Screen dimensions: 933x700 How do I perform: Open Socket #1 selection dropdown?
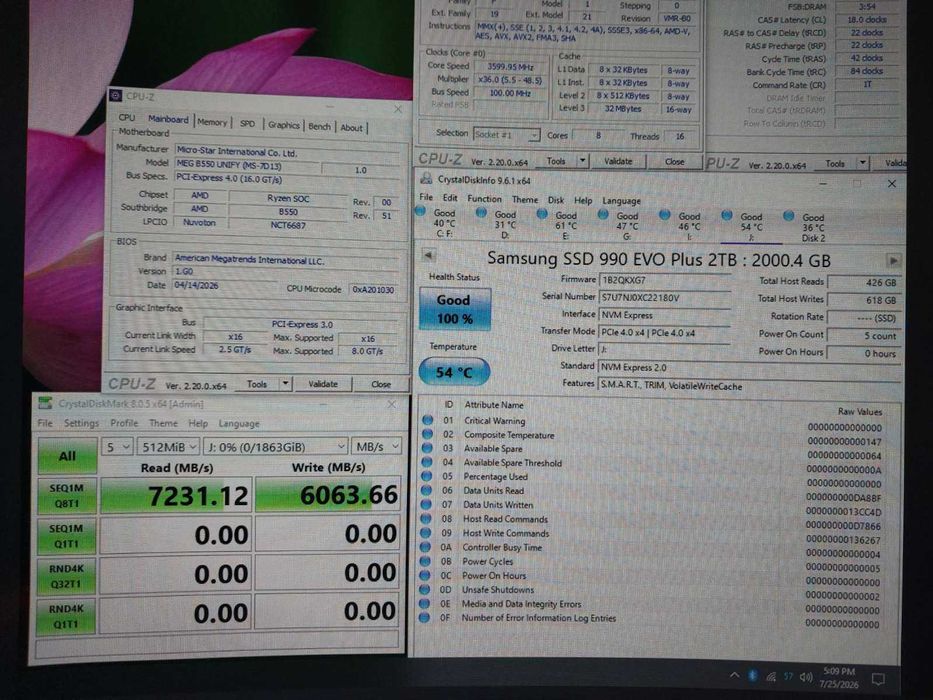pyautogui.click(x=506, y=135)
